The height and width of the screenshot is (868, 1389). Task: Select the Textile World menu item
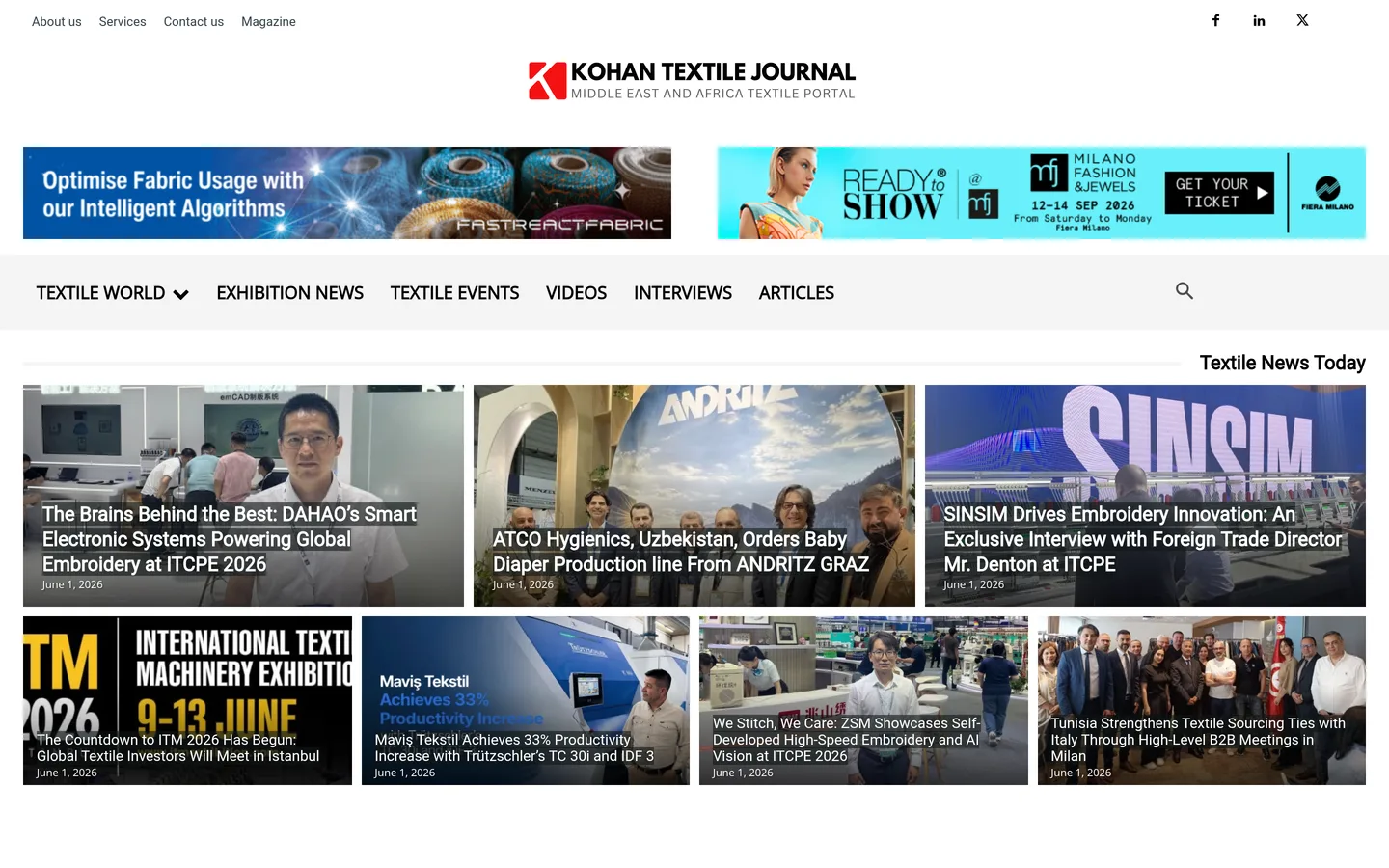click(100, 293)
